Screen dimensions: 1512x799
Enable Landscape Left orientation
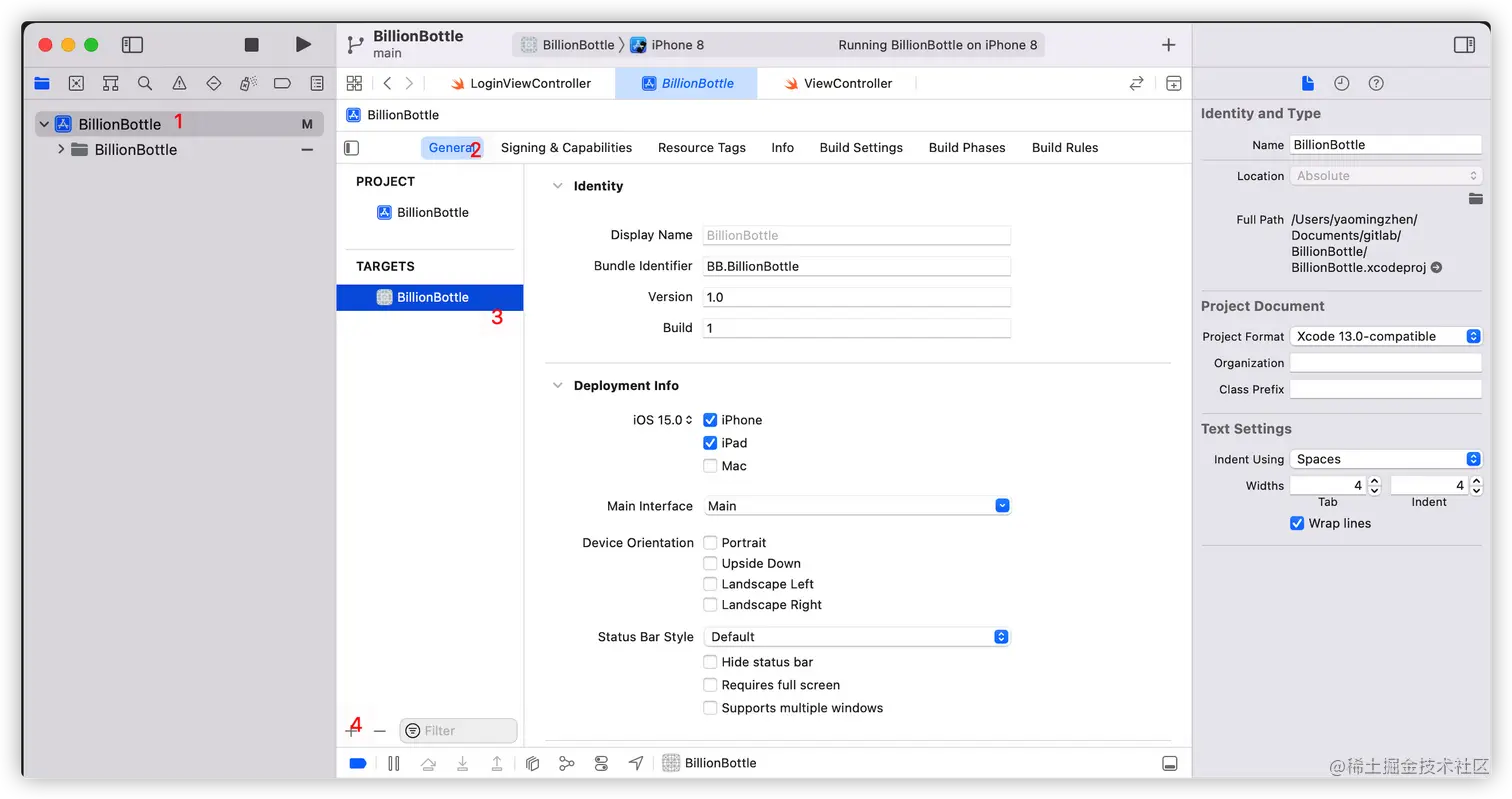[710, 584]
